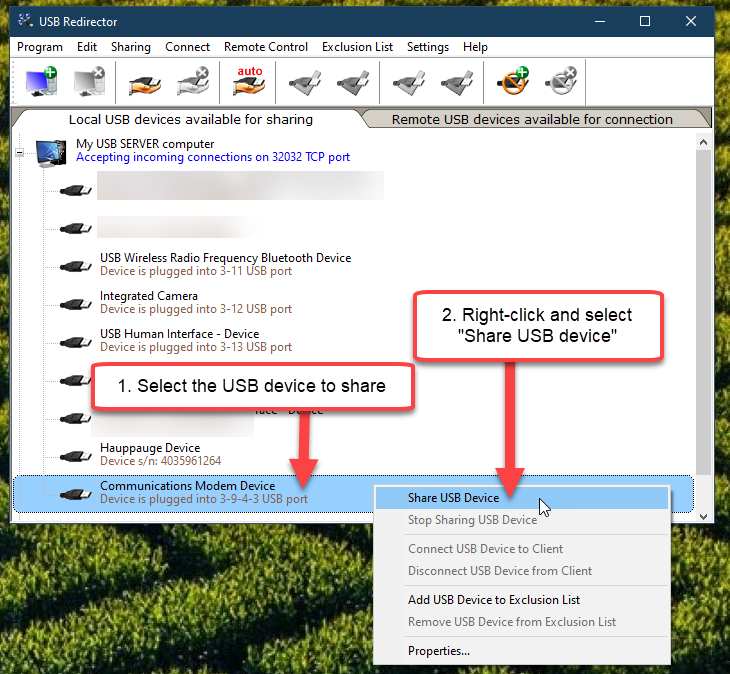Open the Remote Control menu
This screenshot has height=674, width=730.
coord(265,47)
